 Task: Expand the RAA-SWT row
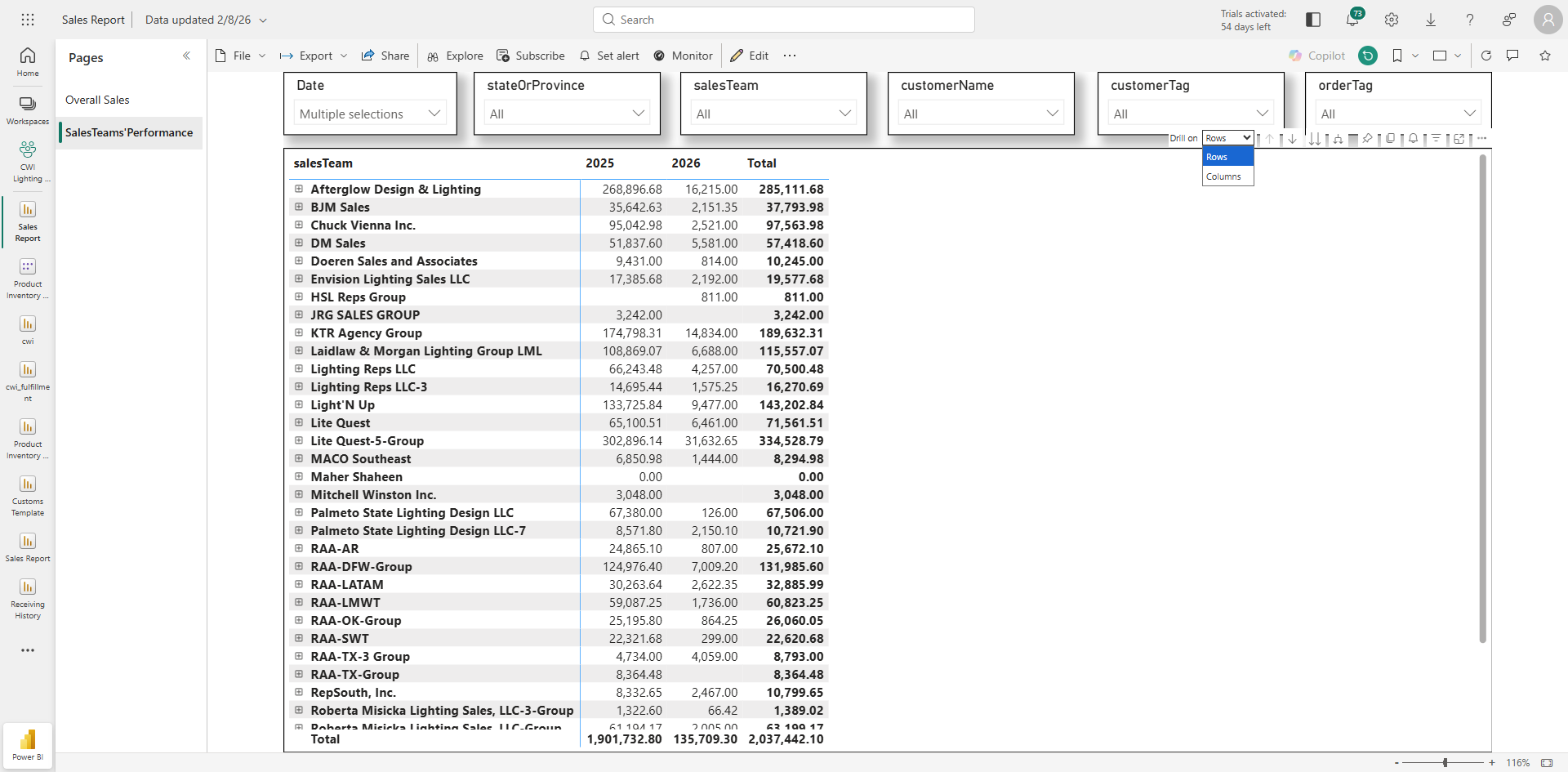[299, 638]
